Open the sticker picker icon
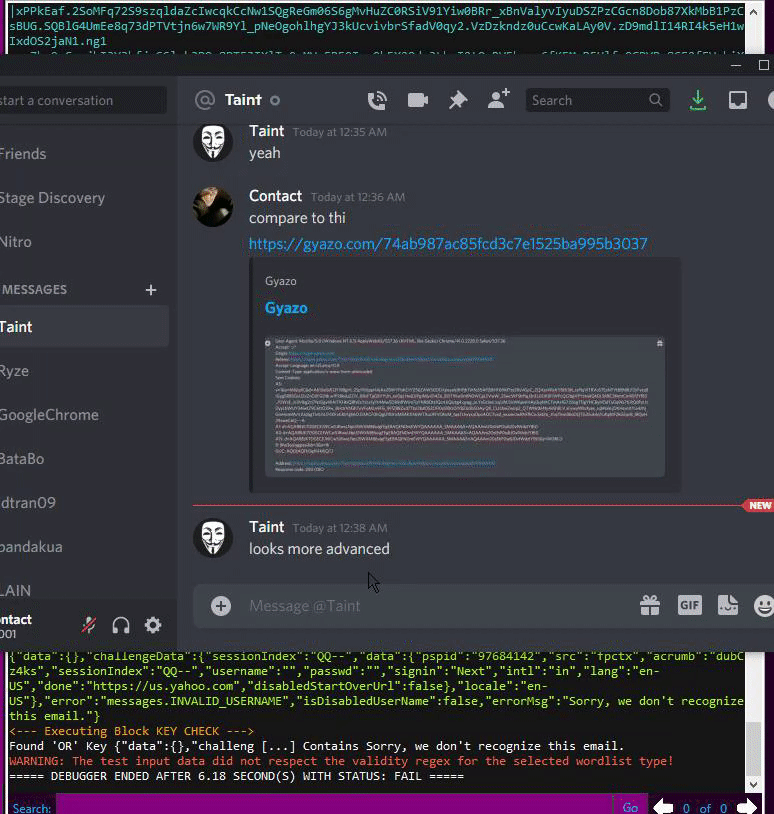 click(728, 605)
